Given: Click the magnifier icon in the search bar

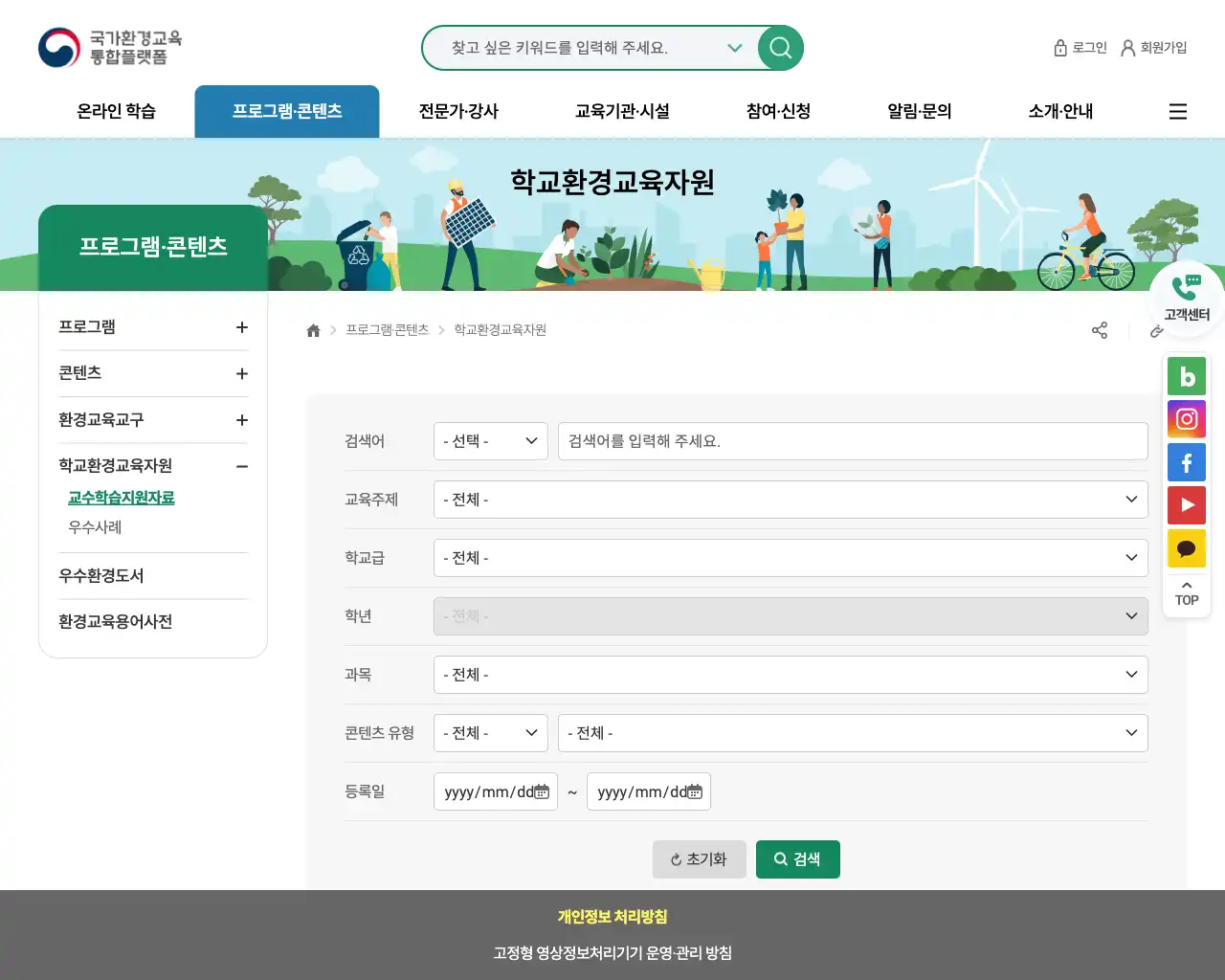Looking at the screenshot, I should point(779,47).
